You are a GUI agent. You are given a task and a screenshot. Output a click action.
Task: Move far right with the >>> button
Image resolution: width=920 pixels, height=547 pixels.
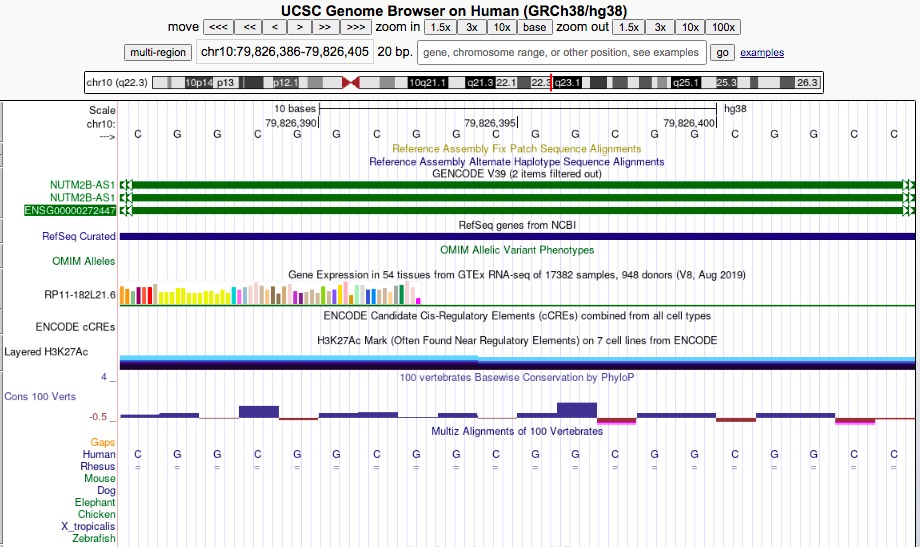tap(356, 27)
